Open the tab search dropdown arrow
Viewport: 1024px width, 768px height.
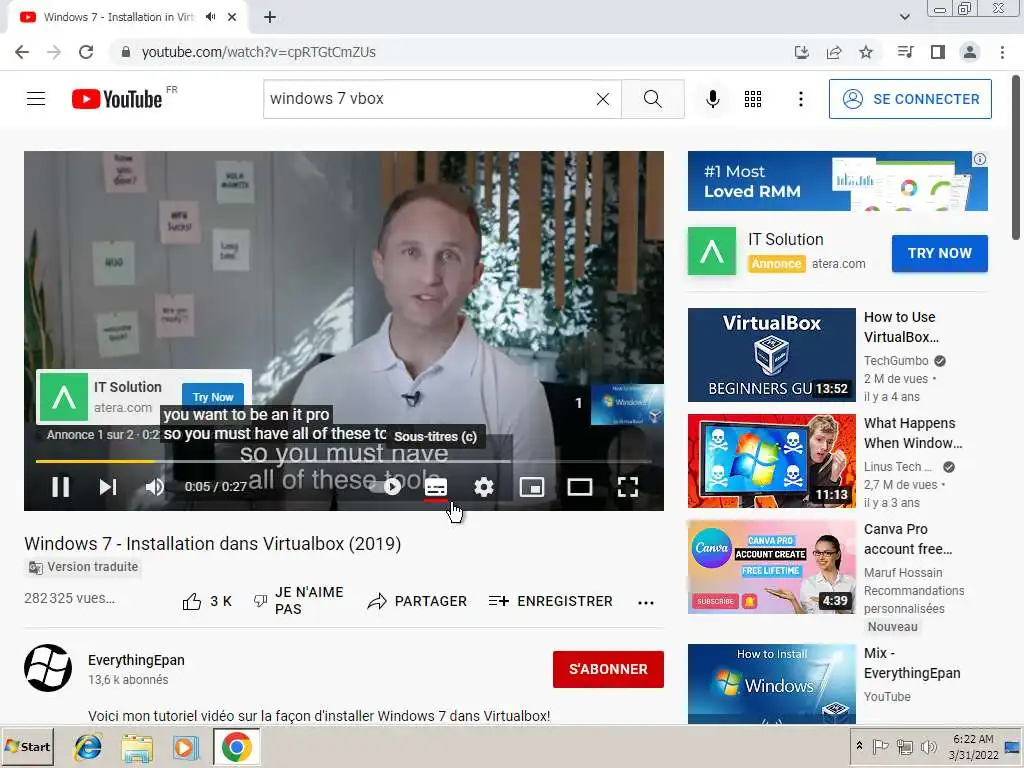(904, 17)
